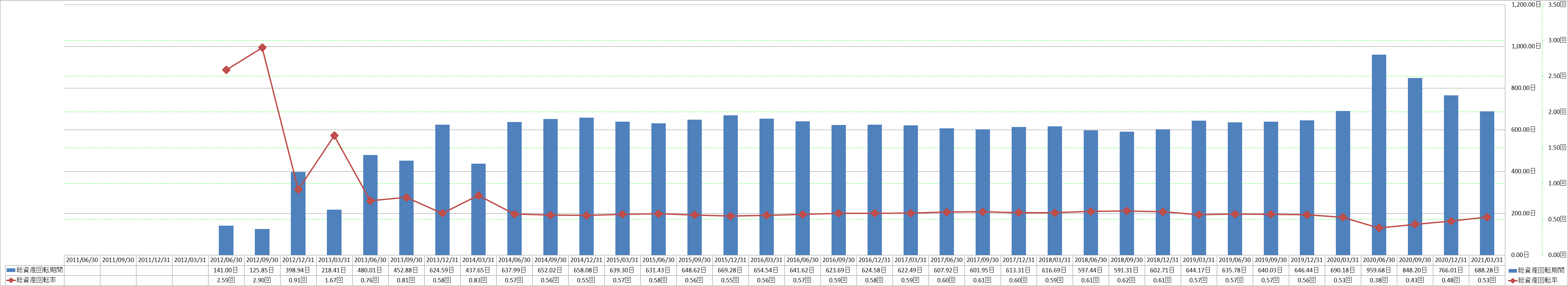This screenshot has width=1568, height=286.
Task: Click the blue bar for 2013/12/31
Action: point(443,190)
